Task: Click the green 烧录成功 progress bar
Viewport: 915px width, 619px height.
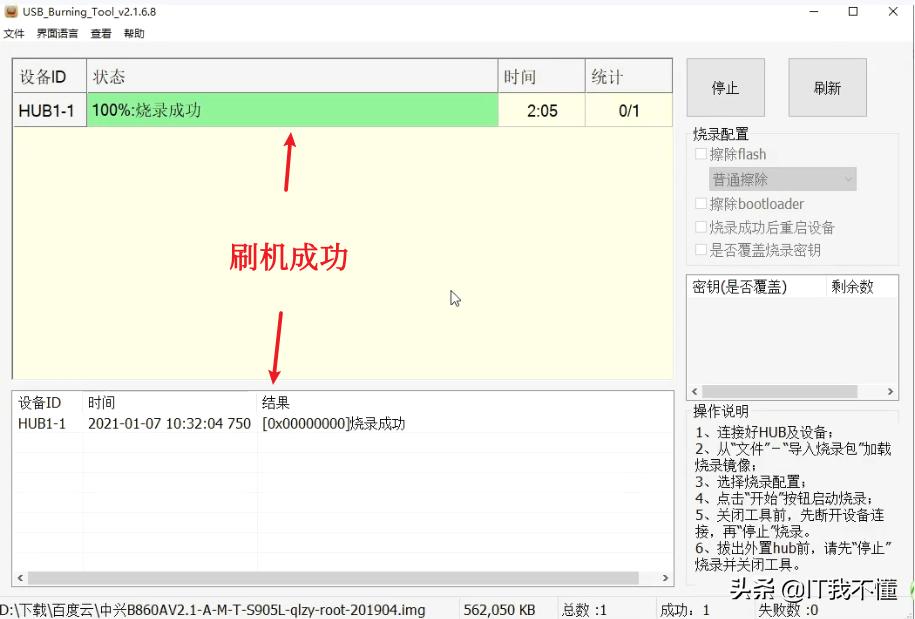Action: point(290,110)
